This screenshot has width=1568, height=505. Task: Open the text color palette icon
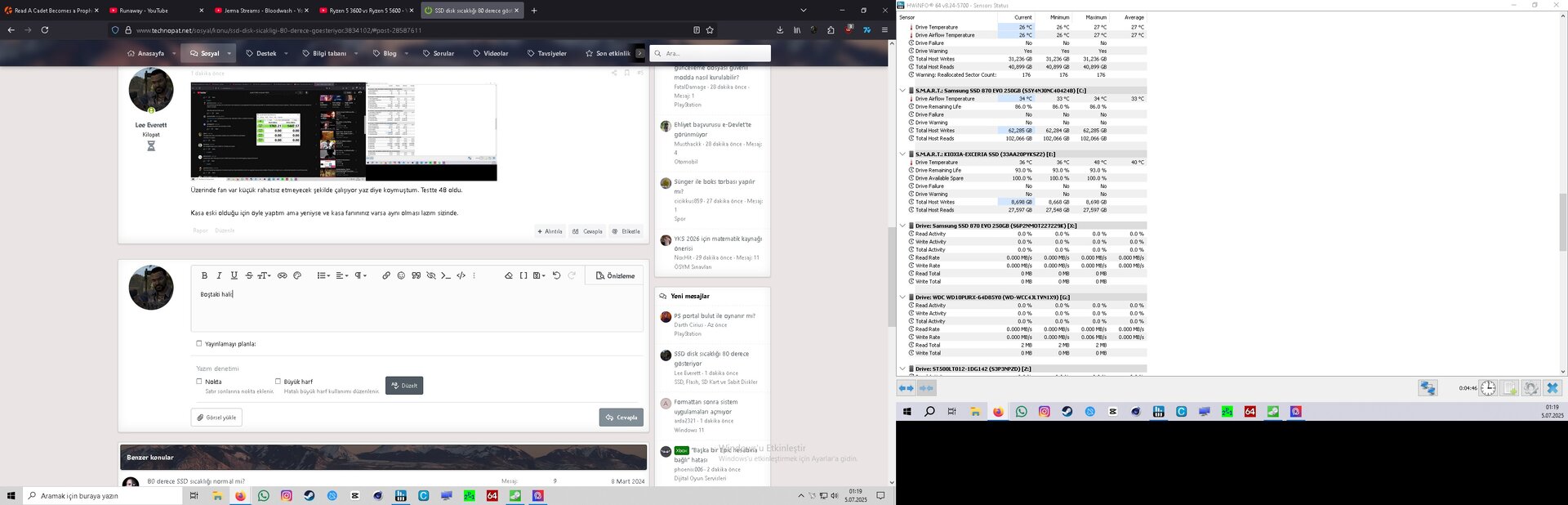pyautogui.click(x=297, y=275)
